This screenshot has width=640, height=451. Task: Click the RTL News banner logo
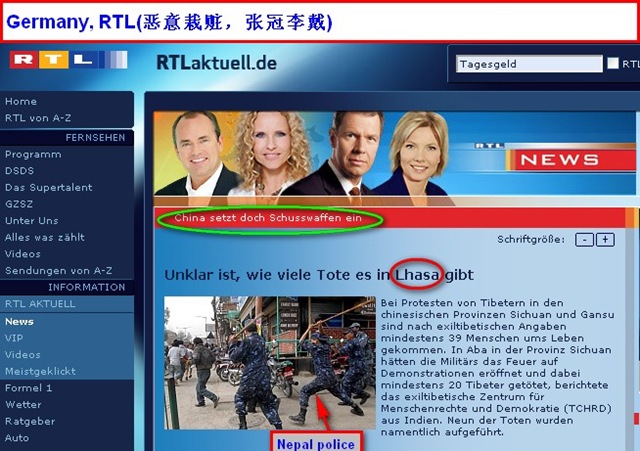559,158
